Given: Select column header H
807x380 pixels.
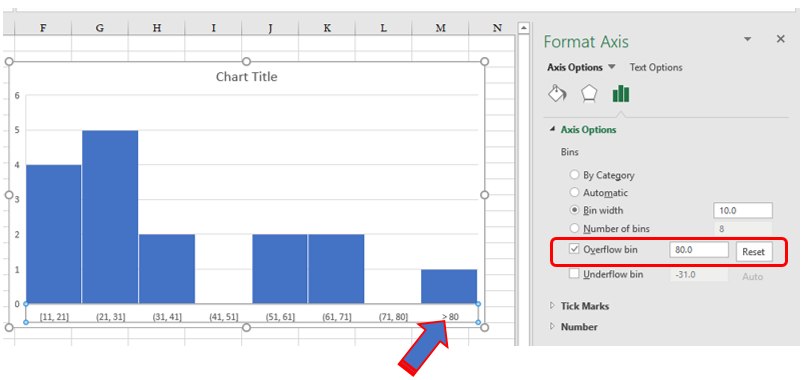Looking at the screenshot, I should (x=156, y=28).
